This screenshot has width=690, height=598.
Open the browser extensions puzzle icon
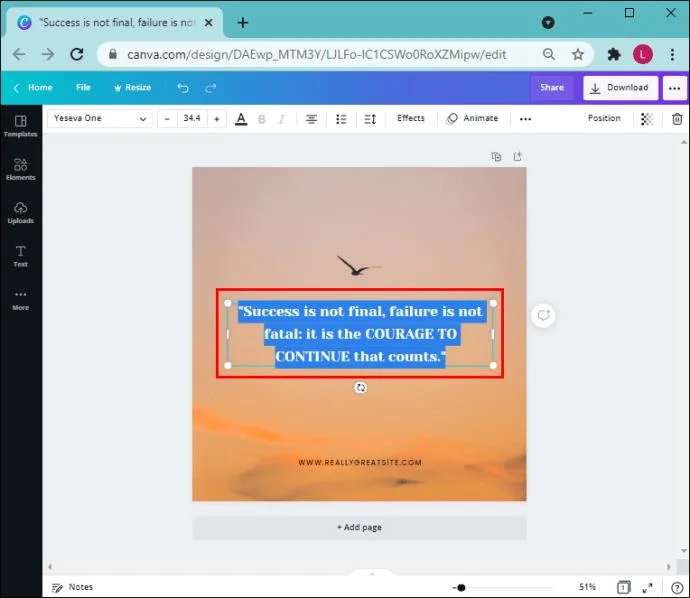pyautogui.click(x=613, y=55)
